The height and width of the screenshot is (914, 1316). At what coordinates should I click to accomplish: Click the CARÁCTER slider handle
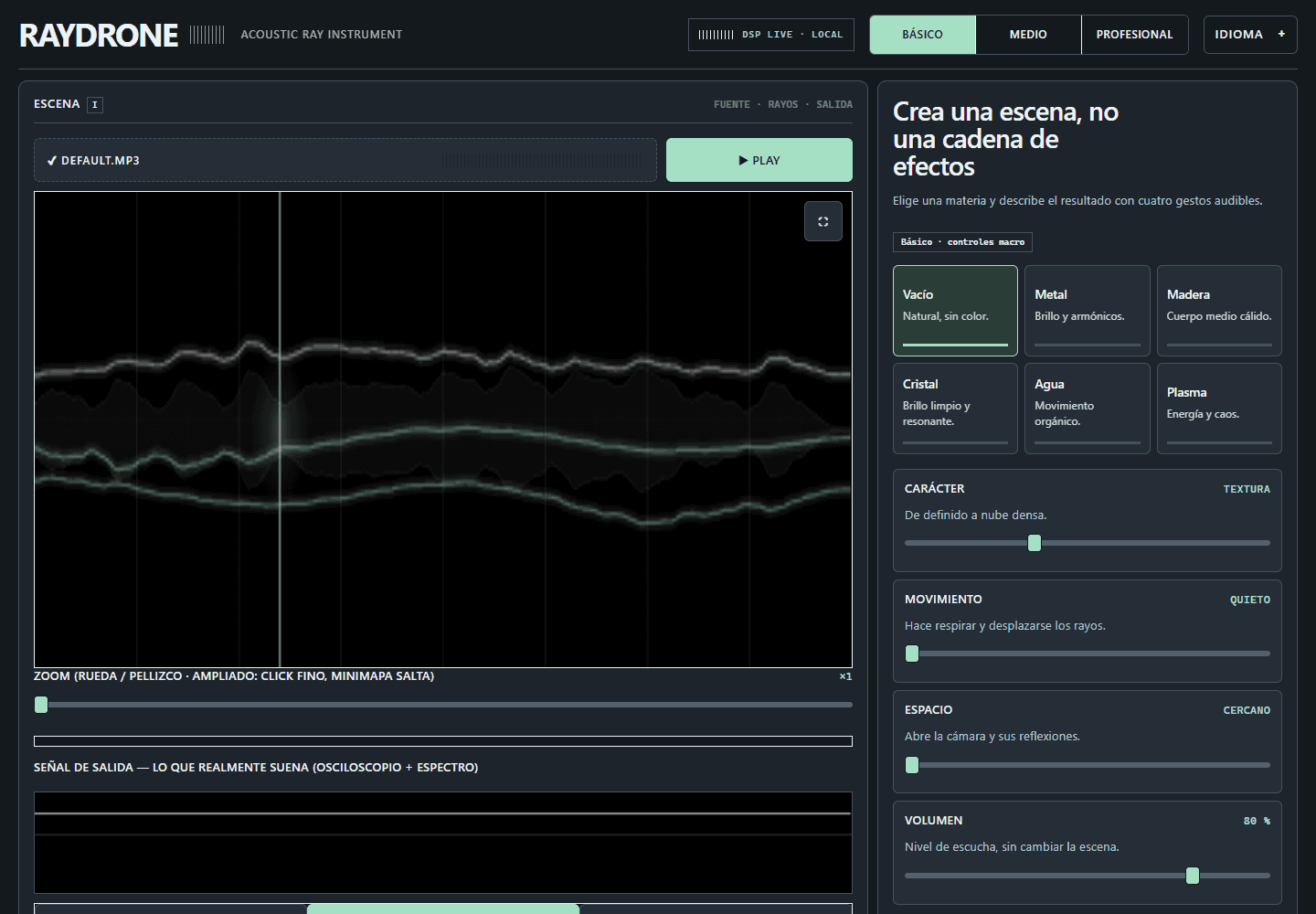point(1035,543)
